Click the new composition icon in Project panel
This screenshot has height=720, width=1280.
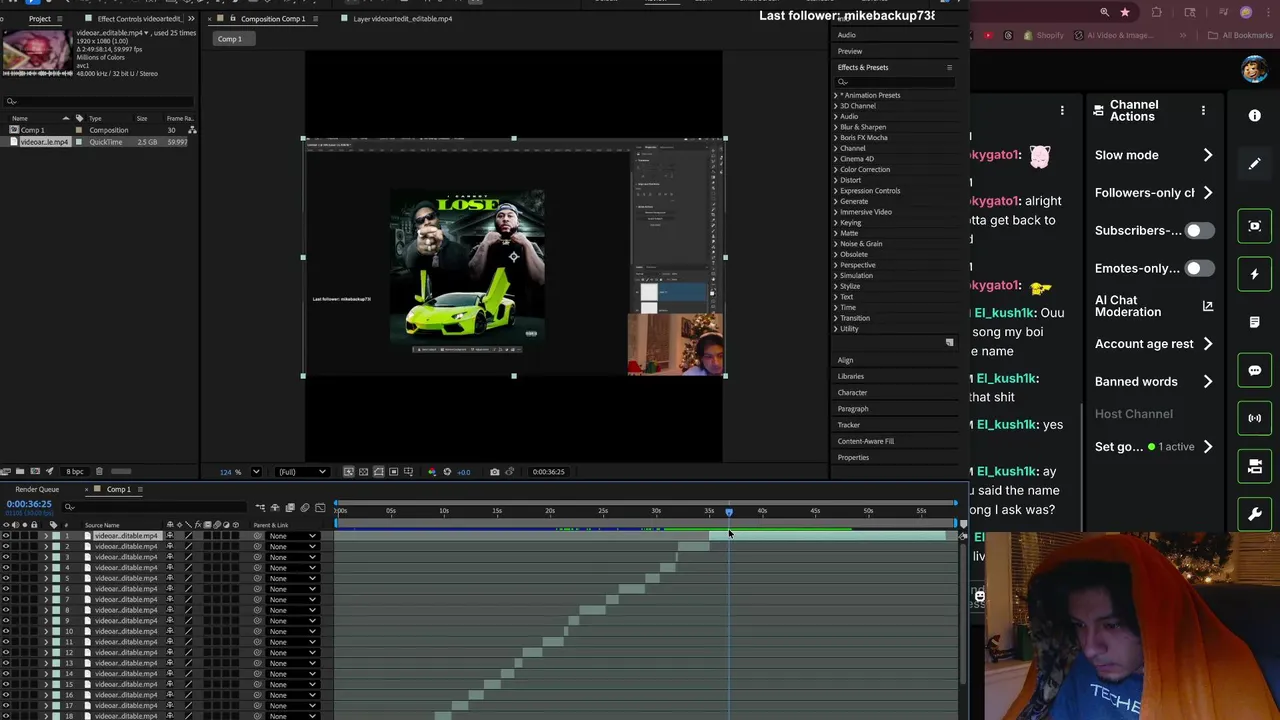click(x=35, y=471)
